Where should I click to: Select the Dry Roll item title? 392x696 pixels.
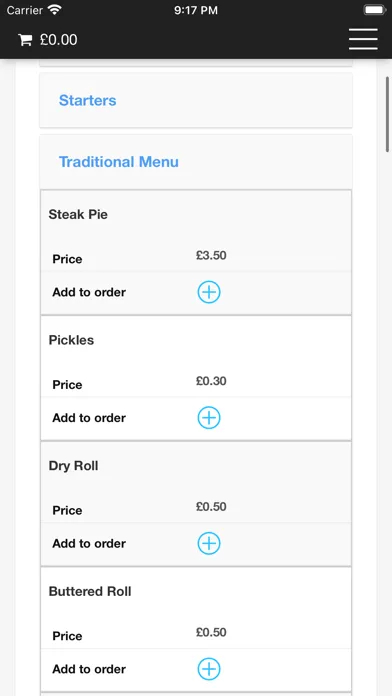[74, 466]
